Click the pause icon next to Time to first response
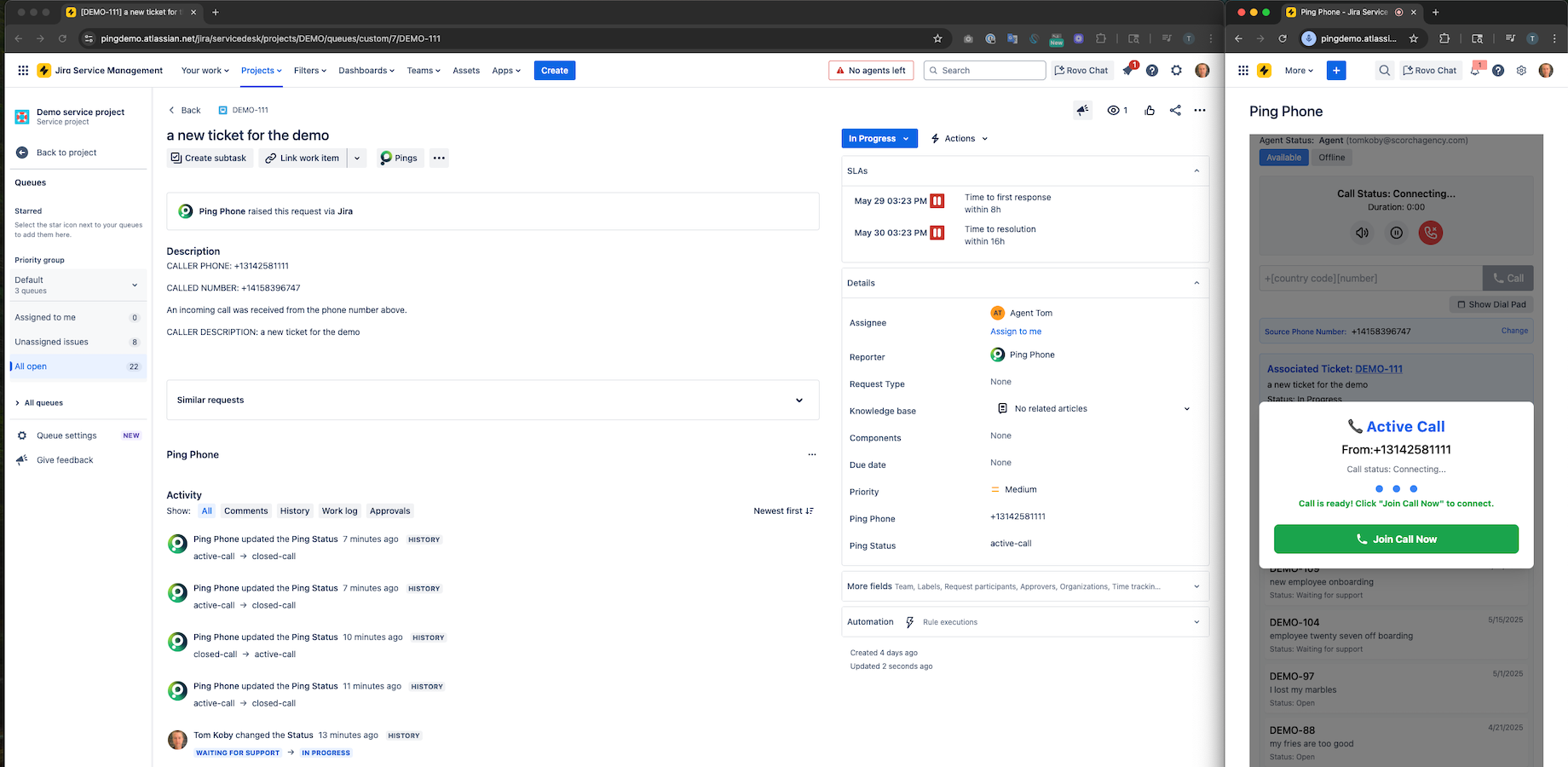This screenshot has height=767, width=1568. [937, 201]
